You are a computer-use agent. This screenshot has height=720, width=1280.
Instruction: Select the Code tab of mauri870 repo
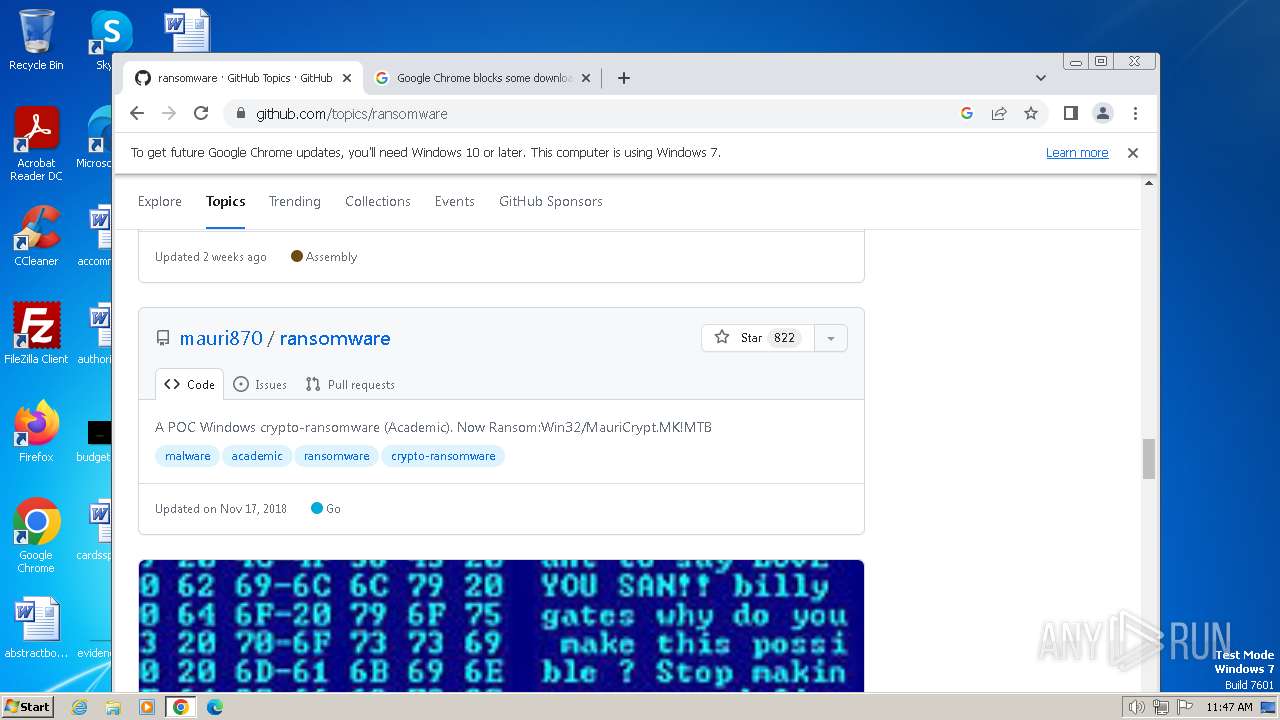(190, 384)
